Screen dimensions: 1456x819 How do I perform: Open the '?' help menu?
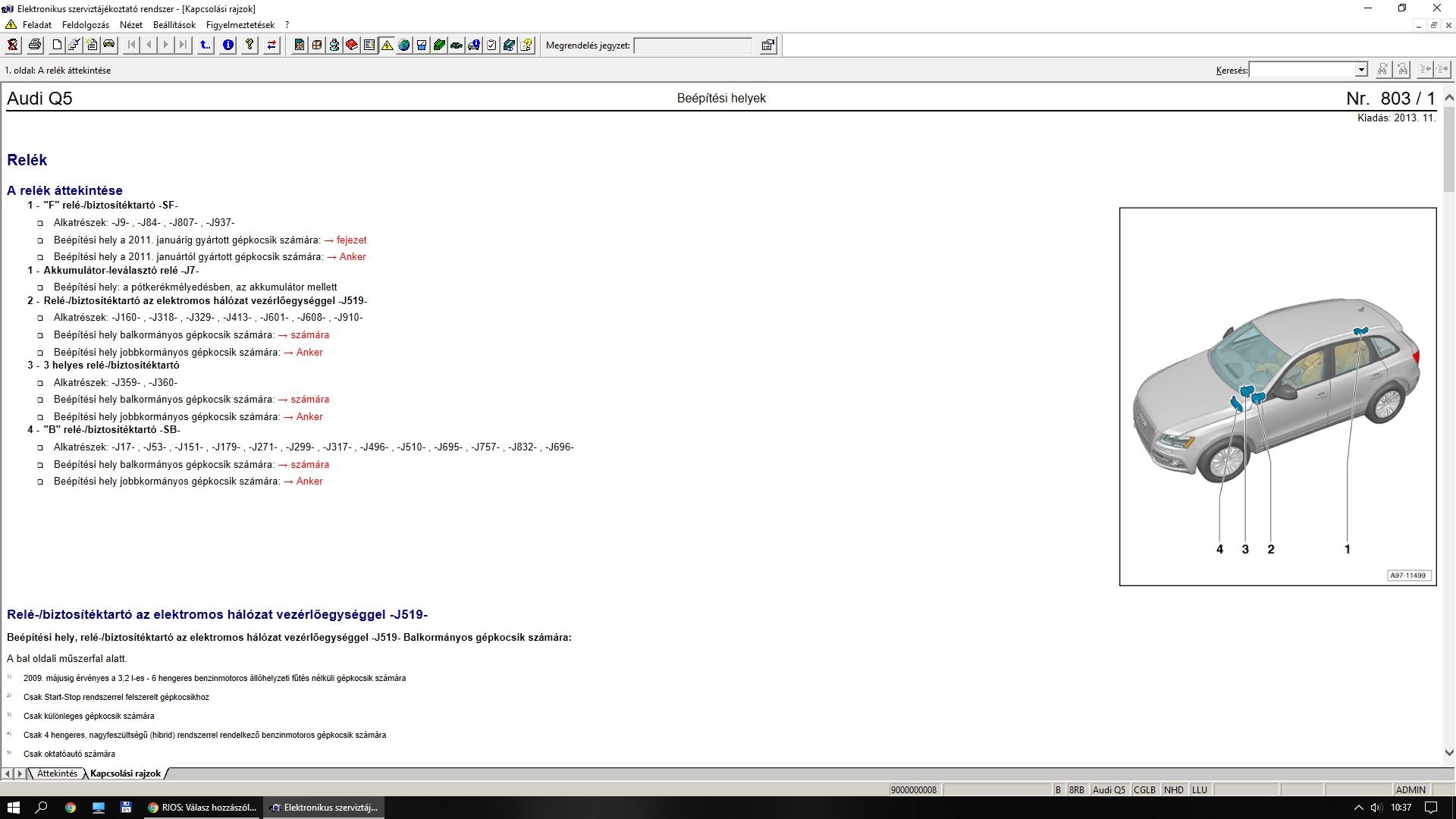287,25
